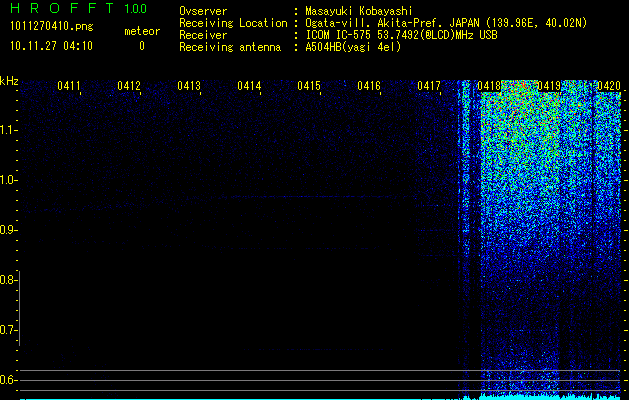Click the HROFFT title text
The height and width of the screenshot is (400, 629).
[x=62, y=8]
